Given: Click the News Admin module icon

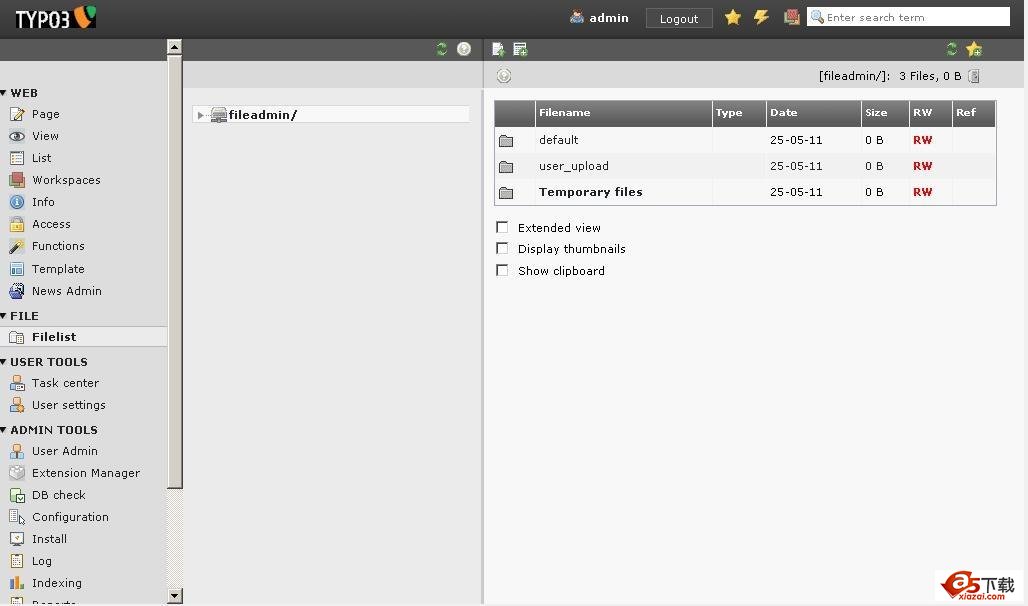Looking at the screenshot, I should click(17, 291).
